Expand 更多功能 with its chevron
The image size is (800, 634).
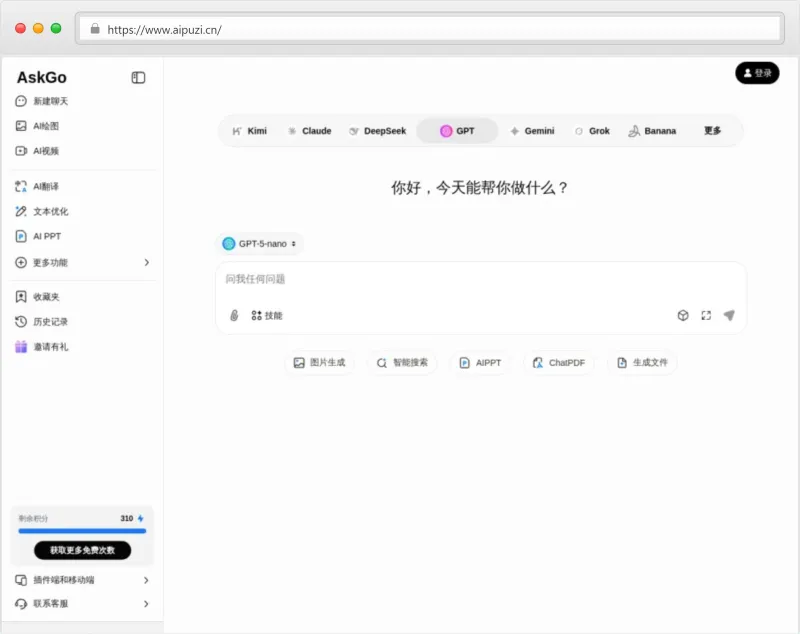coord(147,263)
